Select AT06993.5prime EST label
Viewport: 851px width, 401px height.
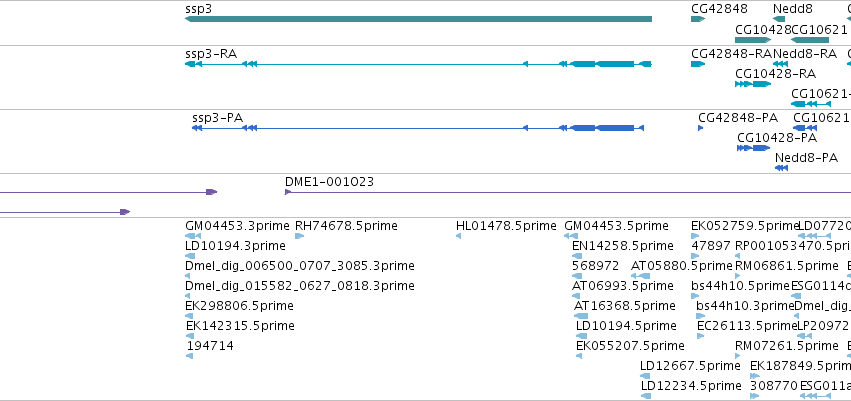(x=623, y=286)
